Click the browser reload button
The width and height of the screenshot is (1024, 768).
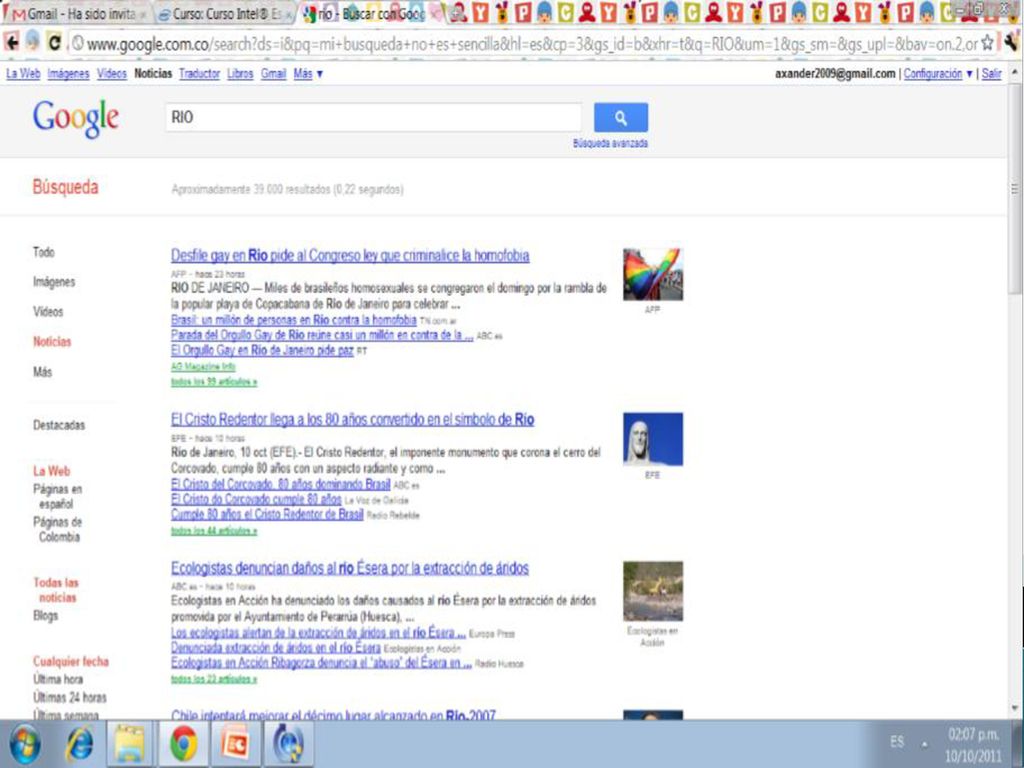tap(55, 43)
